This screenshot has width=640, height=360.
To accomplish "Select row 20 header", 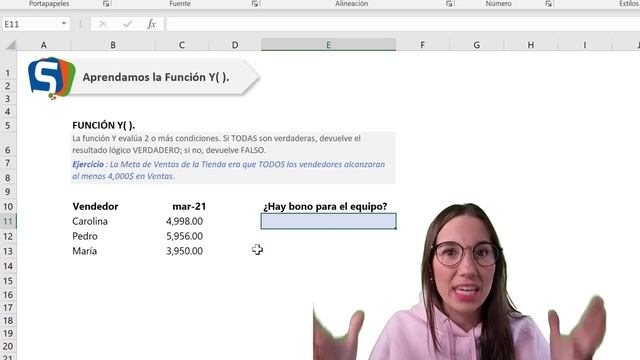I will (8, 346).
